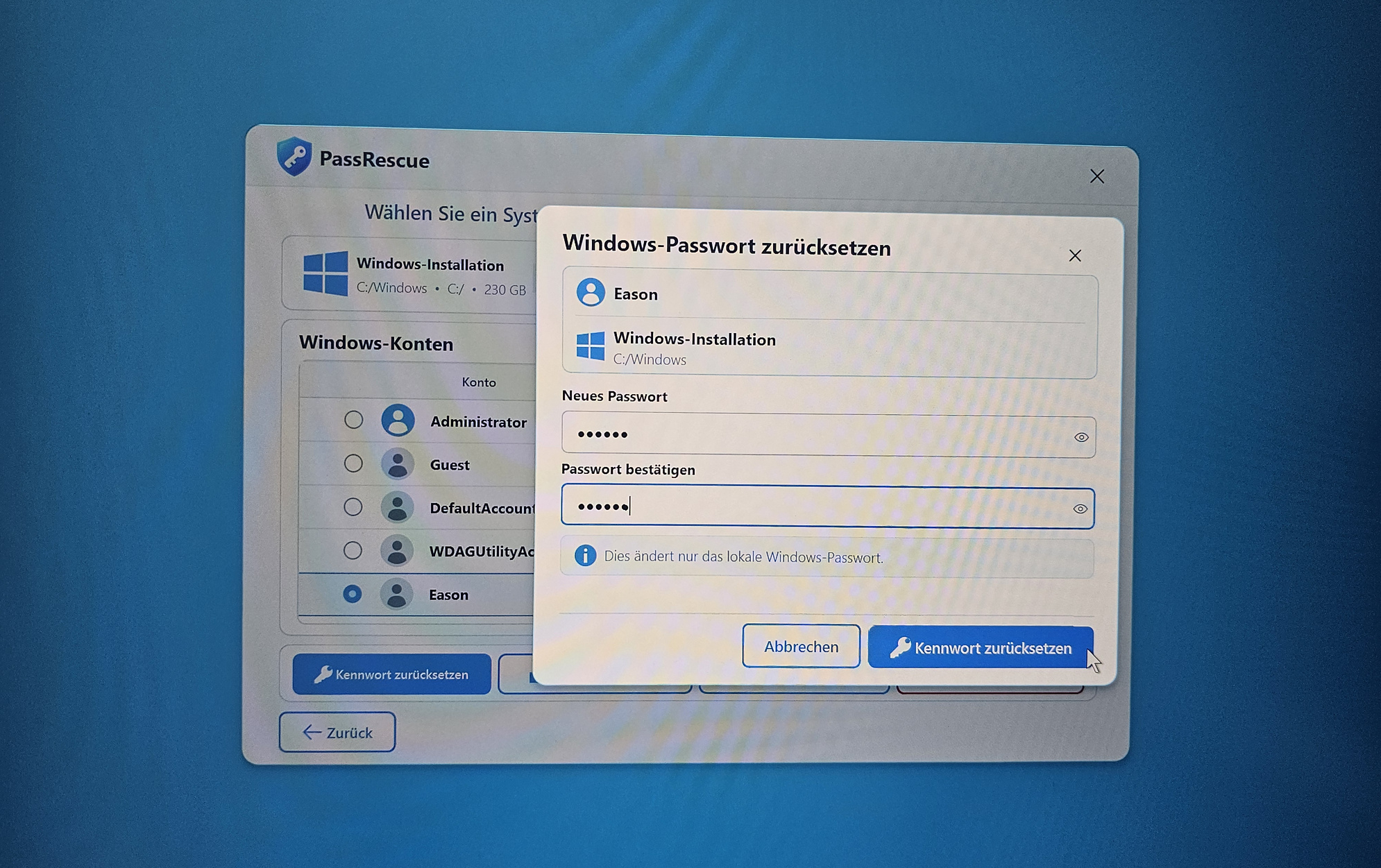1381x868 pixels.
Task: Click Abbrechen to cancel the reset
Action: (x=801, y=646)
